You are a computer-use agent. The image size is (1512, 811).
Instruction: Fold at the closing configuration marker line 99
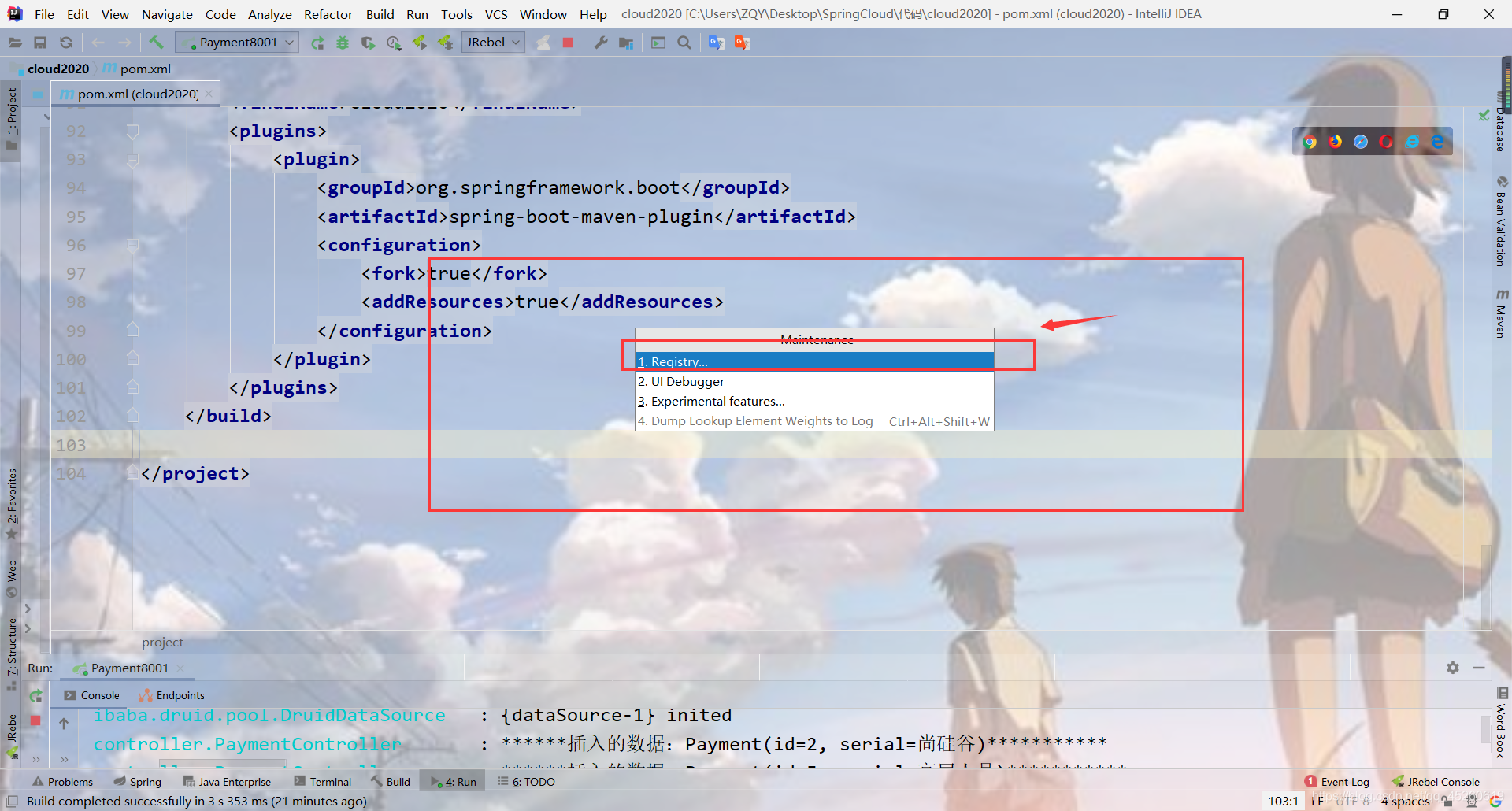[132, 330]
